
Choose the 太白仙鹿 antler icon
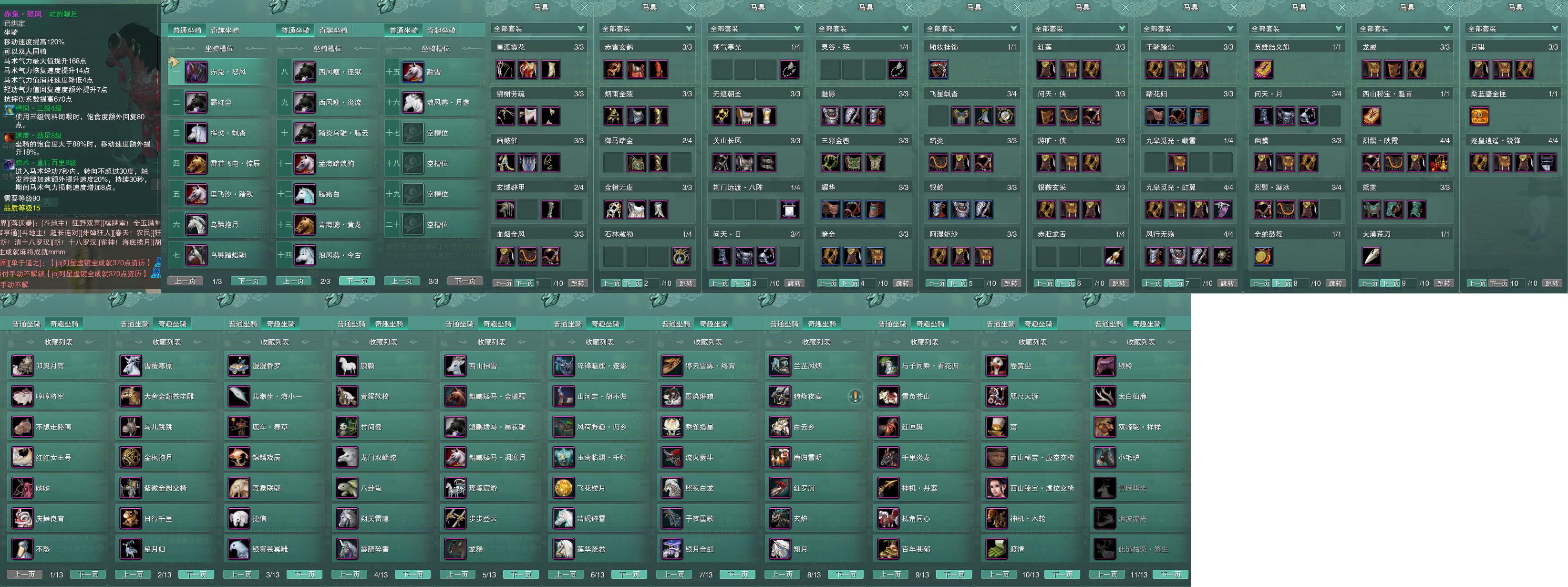coord(1105,396)
